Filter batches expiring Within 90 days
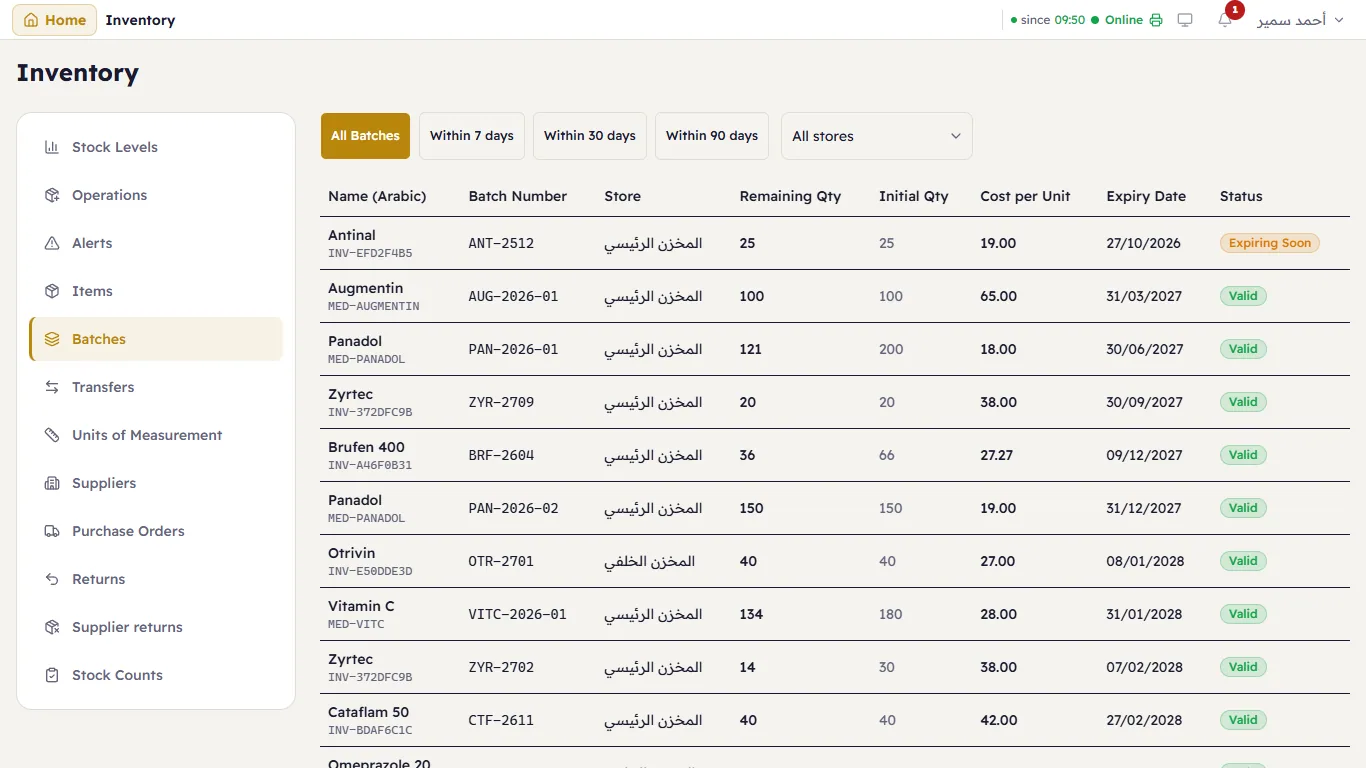The height and width of the screenshot is (768, 1366). [712, 136]
